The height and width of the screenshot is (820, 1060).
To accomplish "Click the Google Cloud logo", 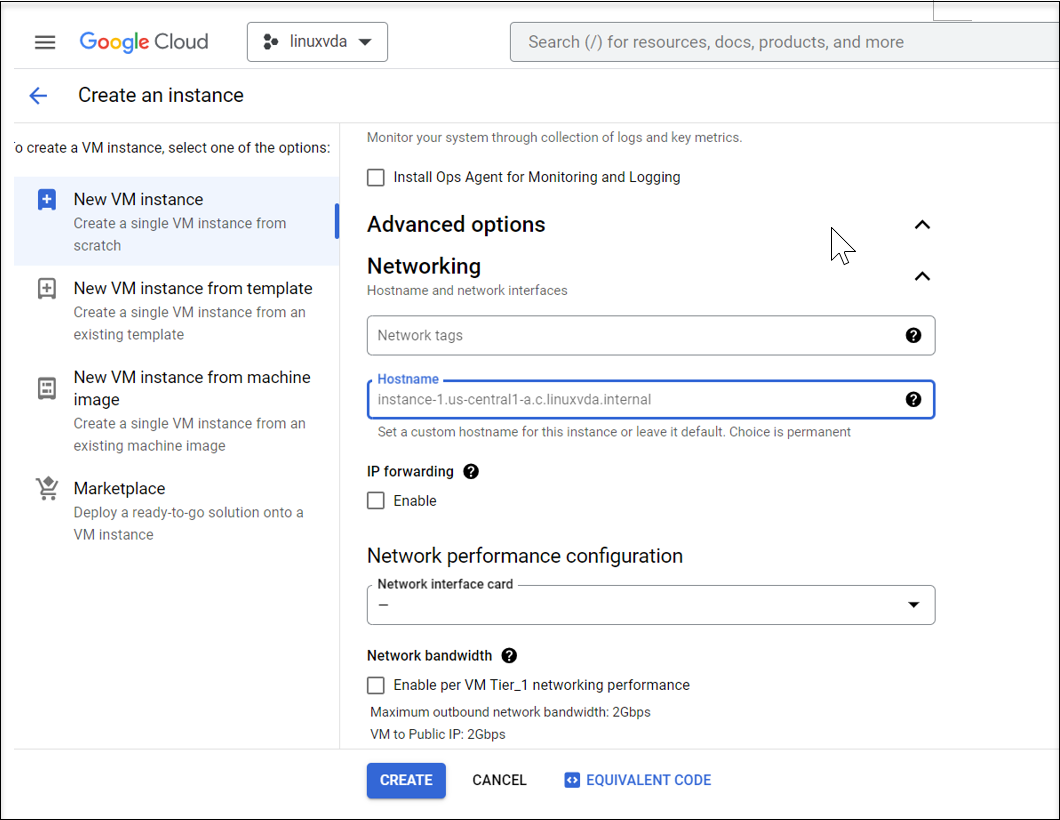I will point(144,41).
